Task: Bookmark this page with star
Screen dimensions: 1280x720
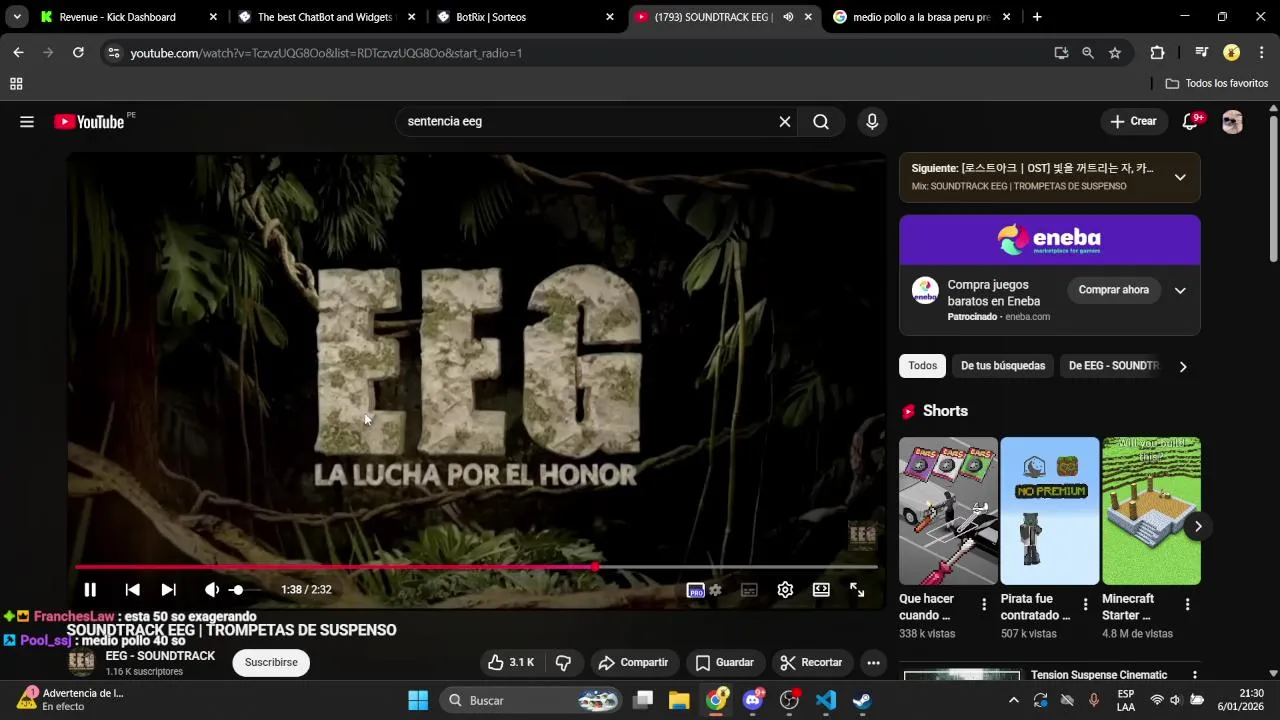Action: click(x=1115, y=53)
